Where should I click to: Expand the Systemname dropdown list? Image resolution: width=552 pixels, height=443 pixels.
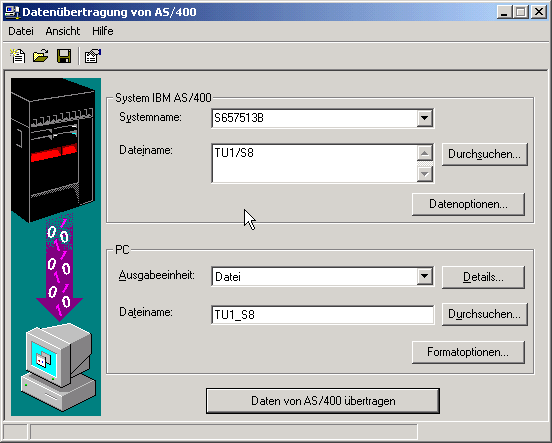(x=425, y=118)
